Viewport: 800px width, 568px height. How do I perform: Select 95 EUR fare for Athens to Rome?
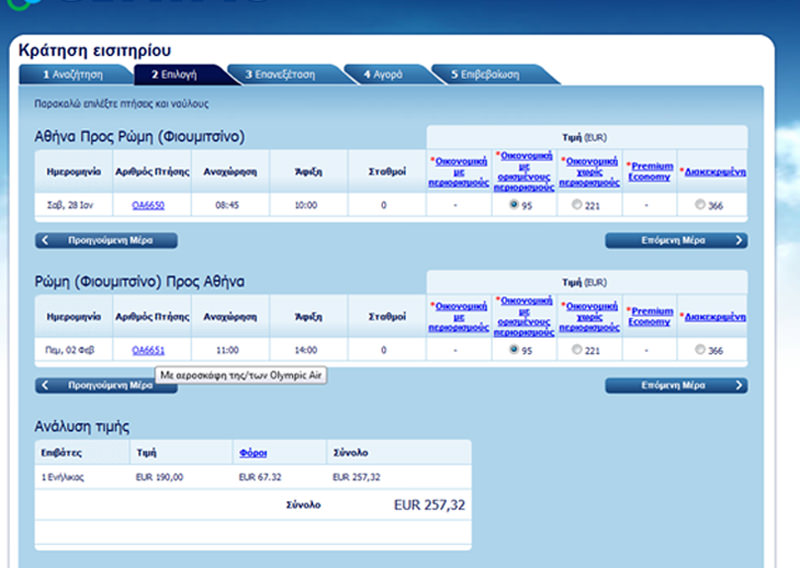(x=514, y=205)
